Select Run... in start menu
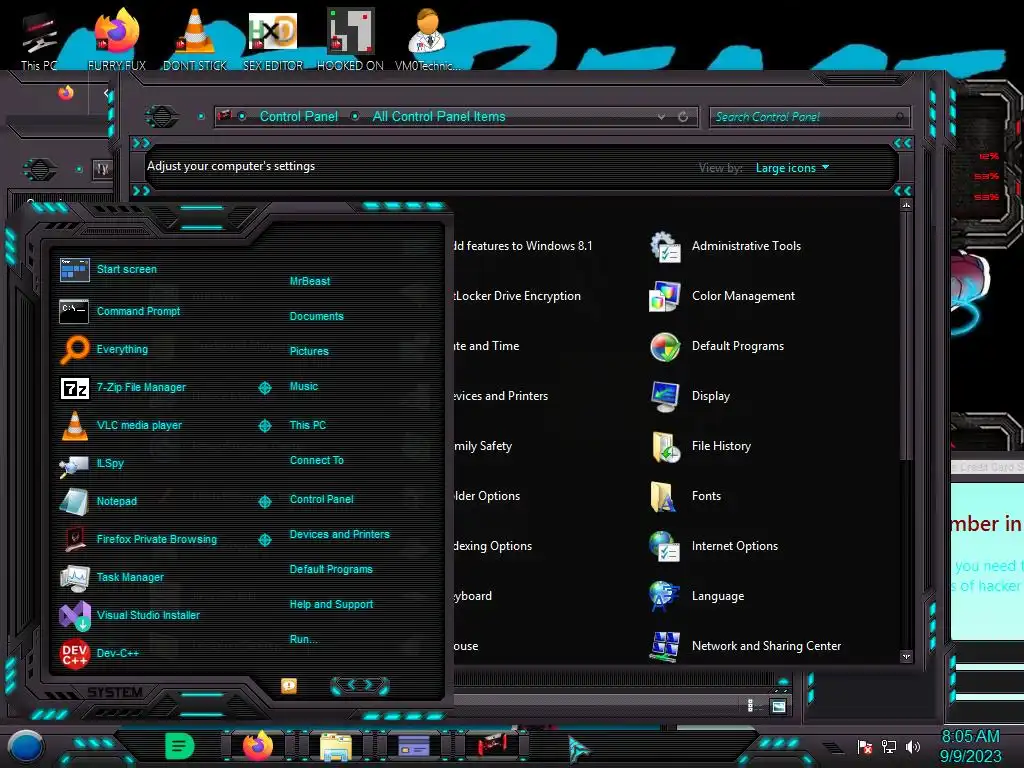Screen dimensions: 1024x768 304,639
